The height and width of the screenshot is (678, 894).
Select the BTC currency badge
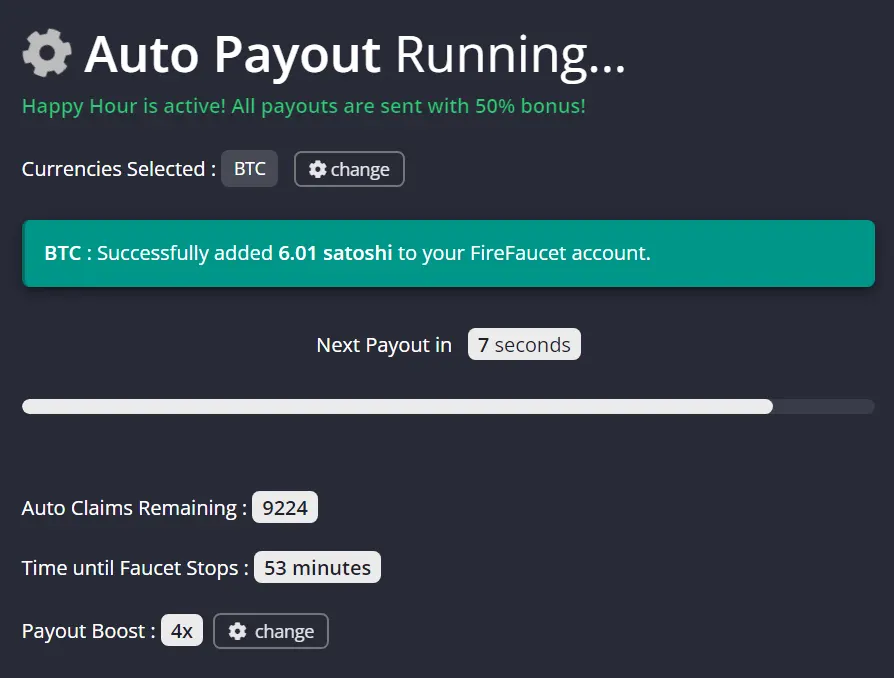tap(250, 169)
